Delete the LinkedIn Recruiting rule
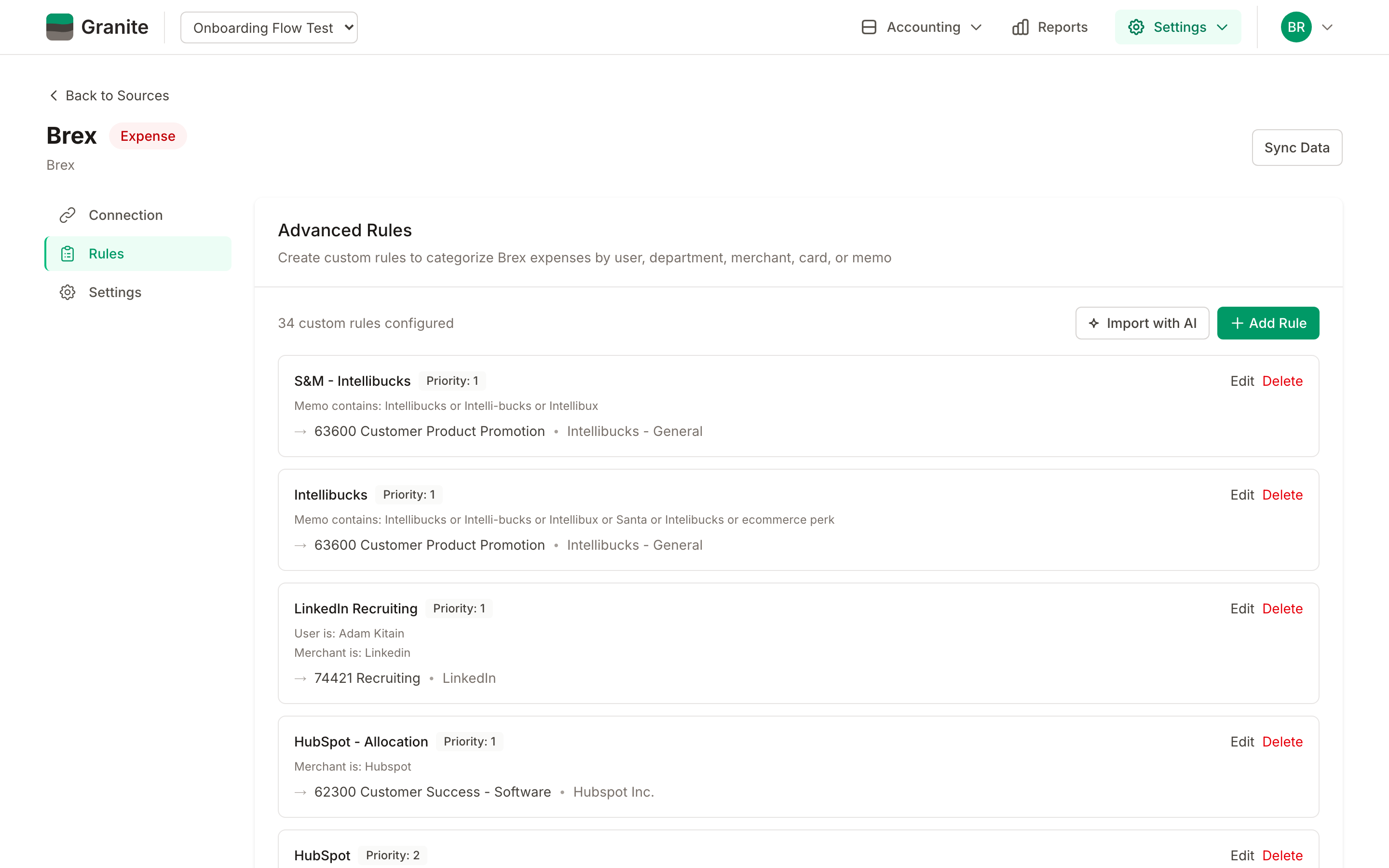Image resolution: width=1389 pixels, height=868 pixels. (1282, 609)
